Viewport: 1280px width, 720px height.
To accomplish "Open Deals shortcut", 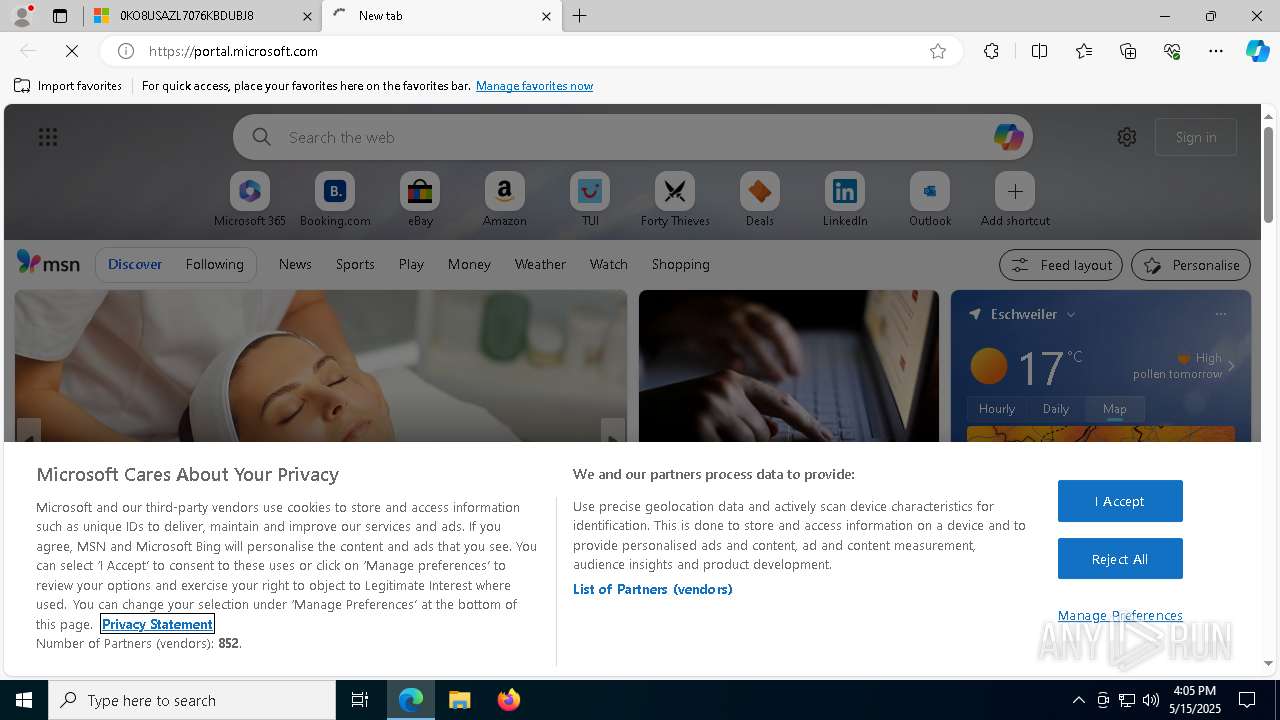I will (760, 199).
